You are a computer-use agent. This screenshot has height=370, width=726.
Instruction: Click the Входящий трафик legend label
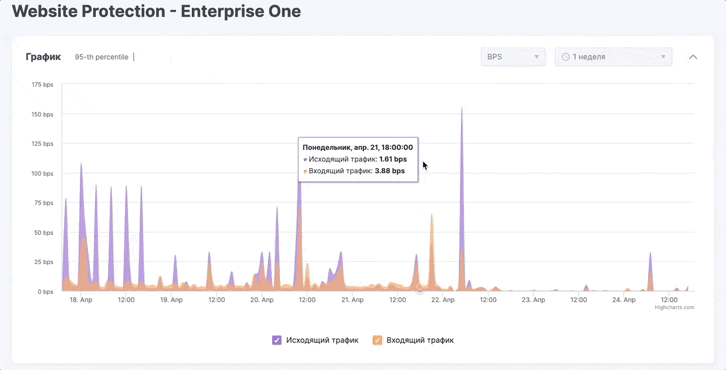pos(420,340)
